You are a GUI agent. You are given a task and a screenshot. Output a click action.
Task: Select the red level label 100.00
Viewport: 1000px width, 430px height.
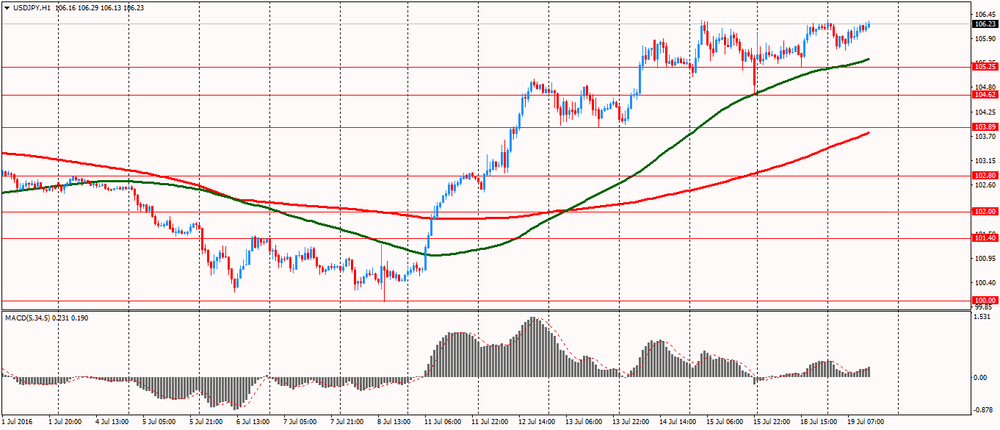pyautogui.click(x=985, y=300)
